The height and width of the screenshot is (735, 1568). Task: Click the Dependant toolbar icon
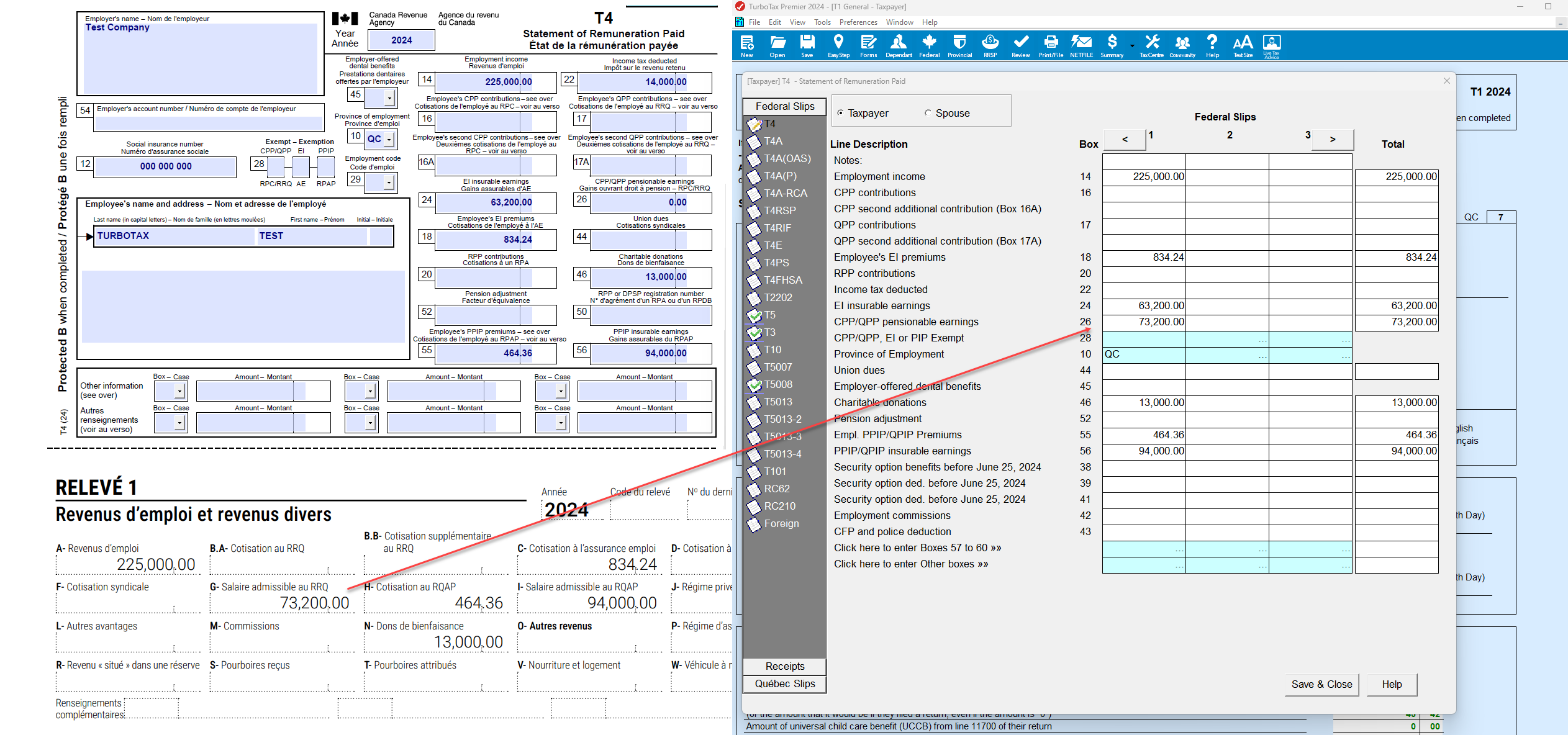[898, 46]
